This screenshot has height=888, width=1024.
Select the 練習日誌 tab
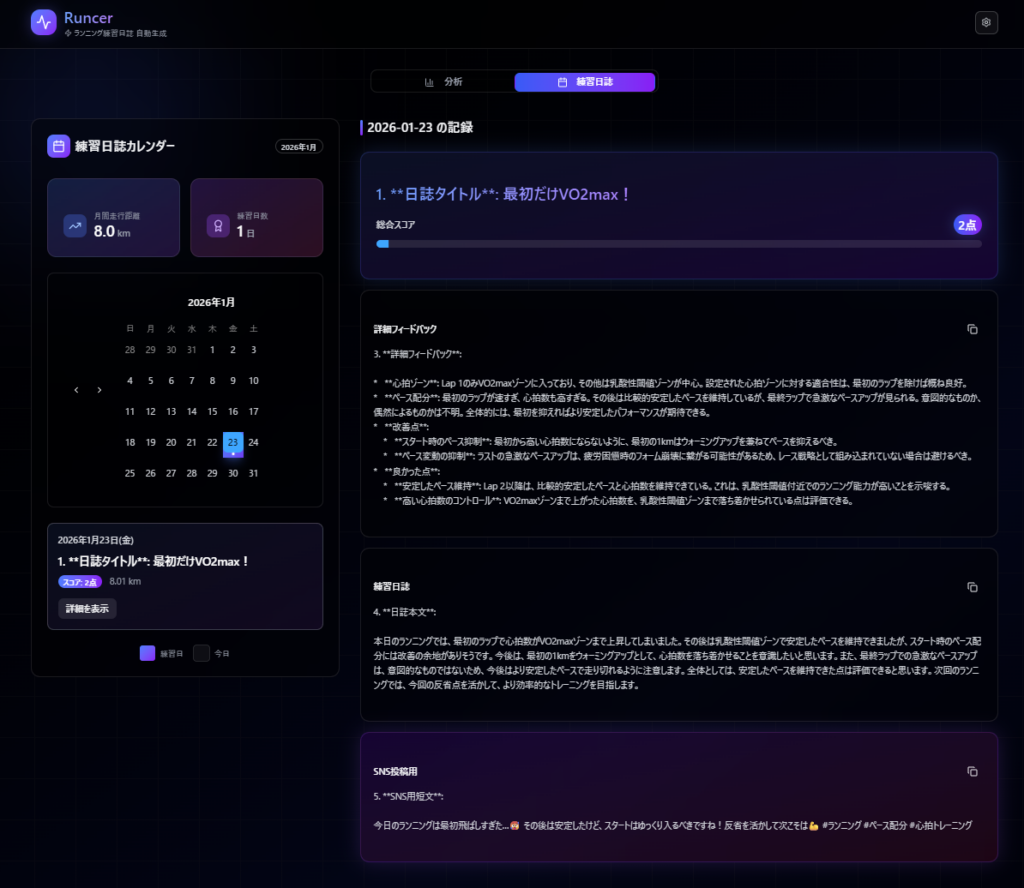point(585,82)
